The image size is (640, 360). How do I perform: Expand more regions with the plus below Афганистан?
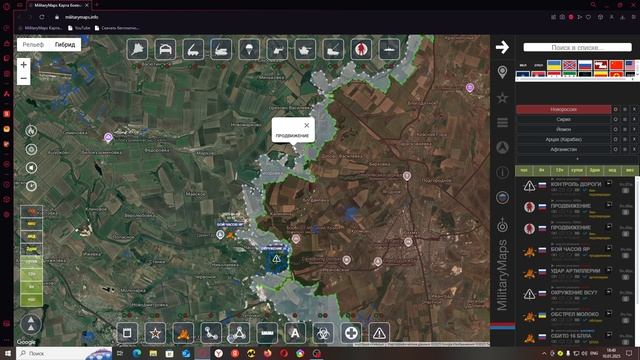click(x=577, y=158)
